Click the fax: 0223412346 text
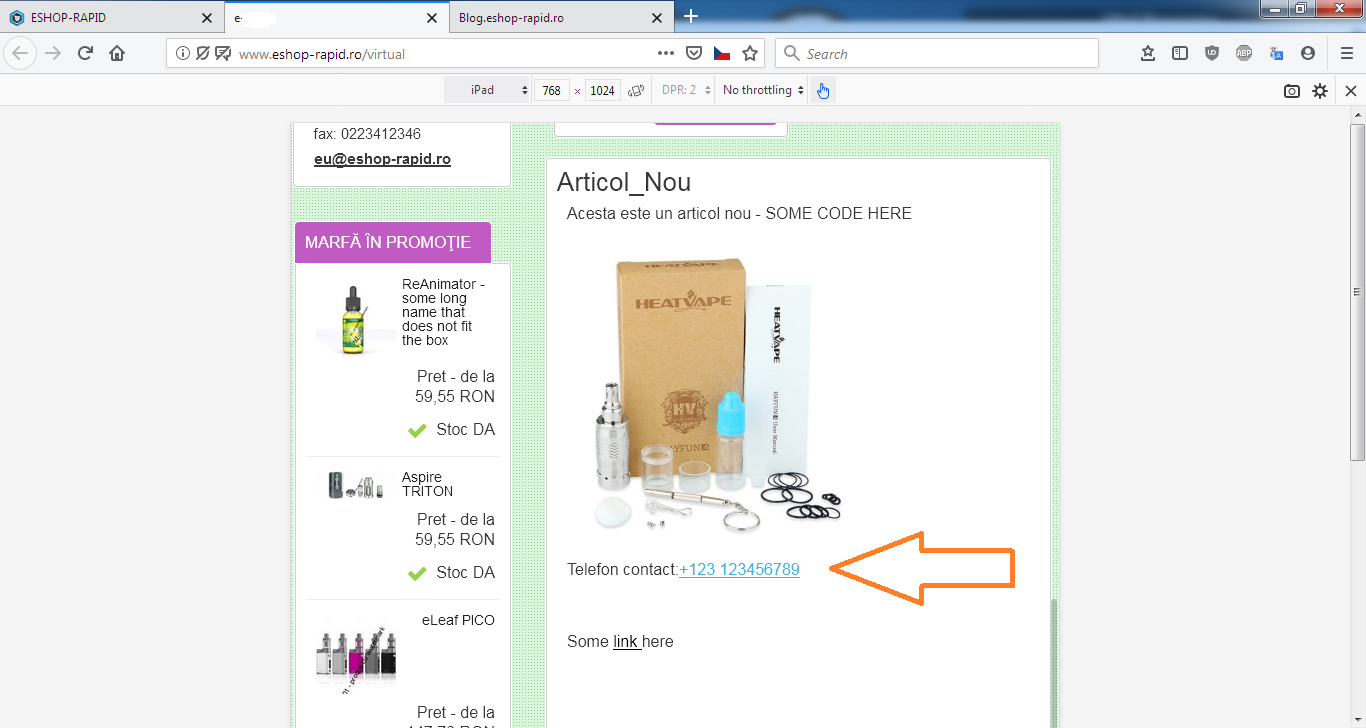Viewport: 1366px width, 728px height. 367,134
